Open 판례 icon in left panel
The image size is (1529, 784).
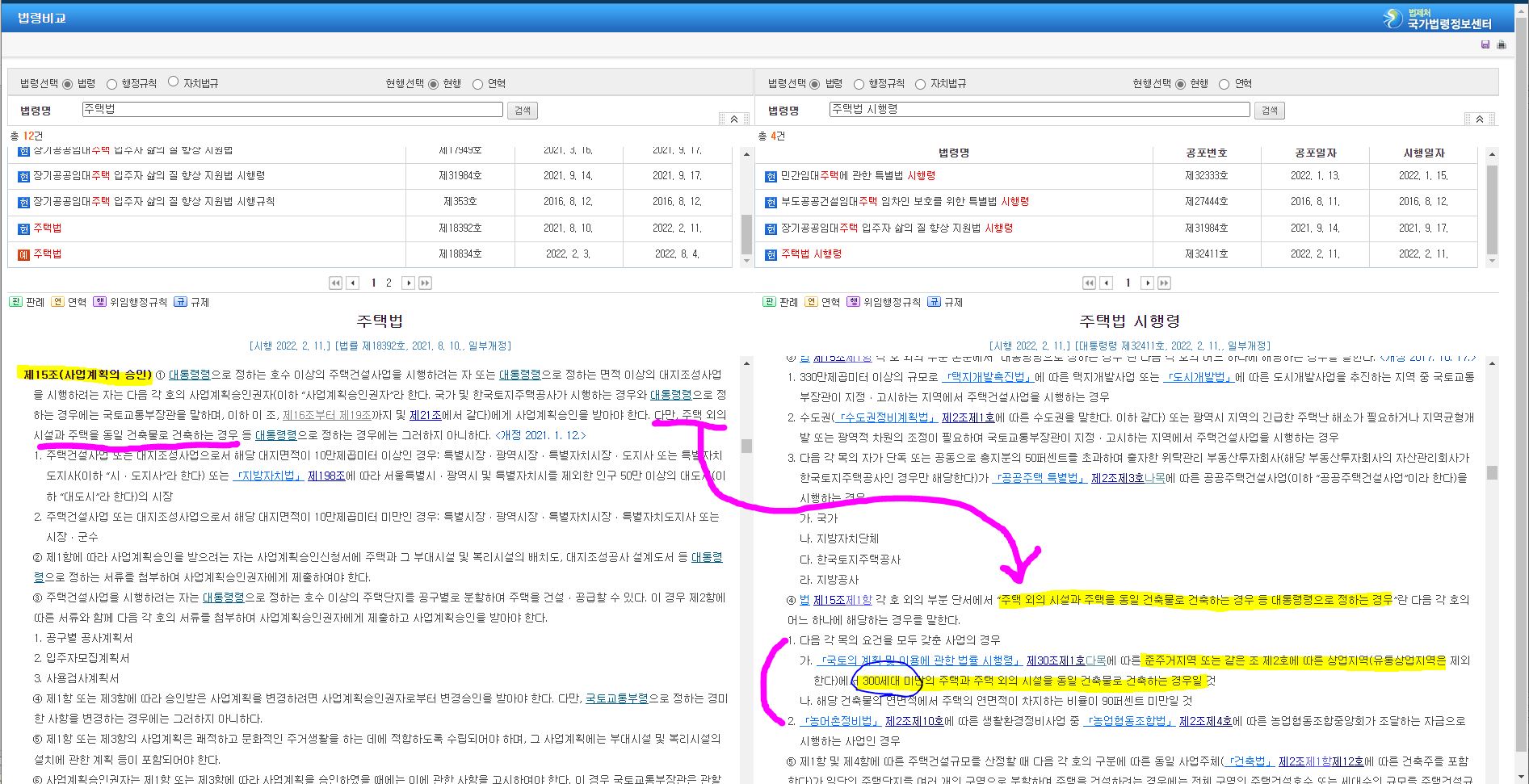click(15, 302)
